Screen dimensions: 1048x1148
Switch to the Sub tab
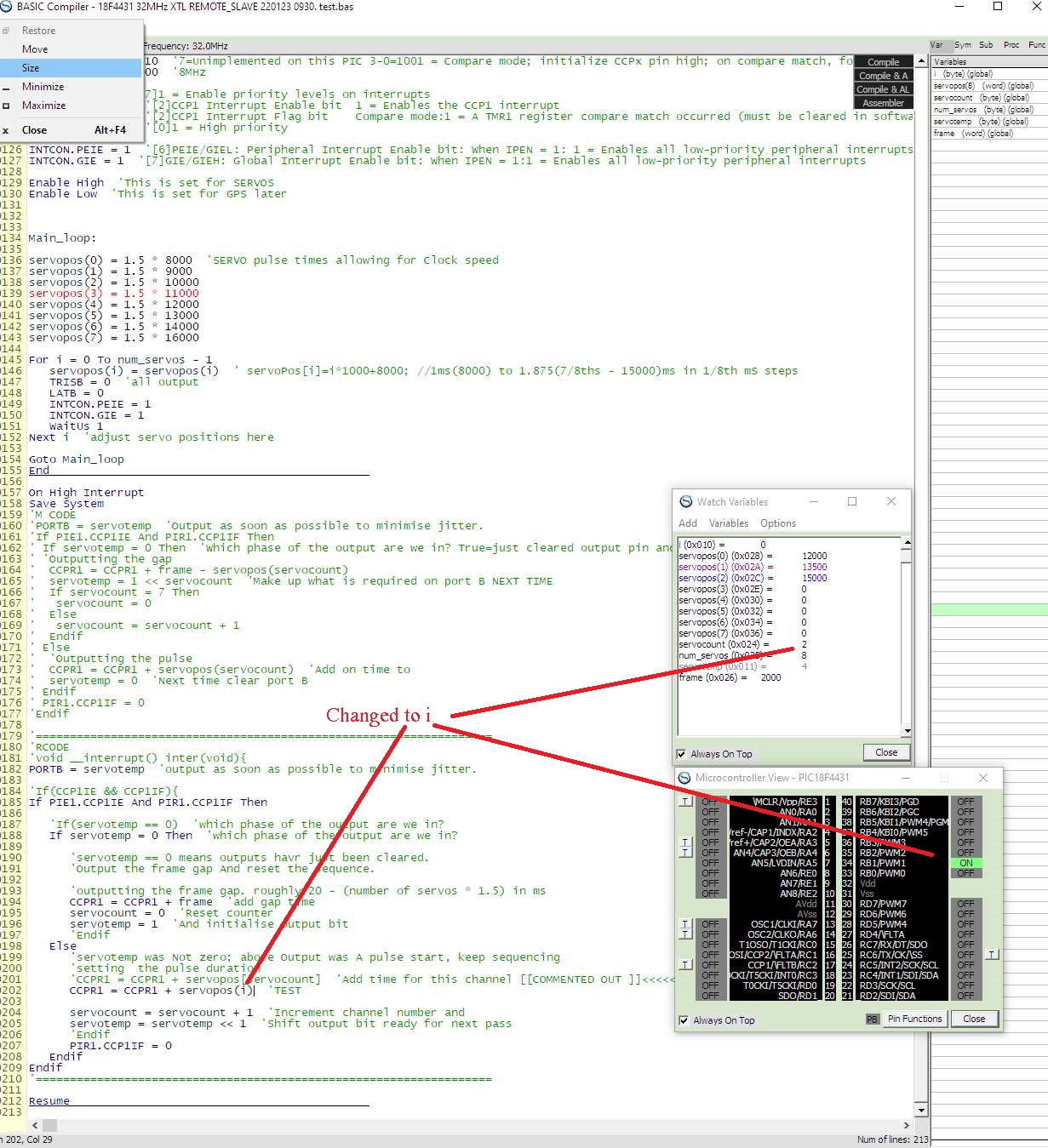[986, 45]
